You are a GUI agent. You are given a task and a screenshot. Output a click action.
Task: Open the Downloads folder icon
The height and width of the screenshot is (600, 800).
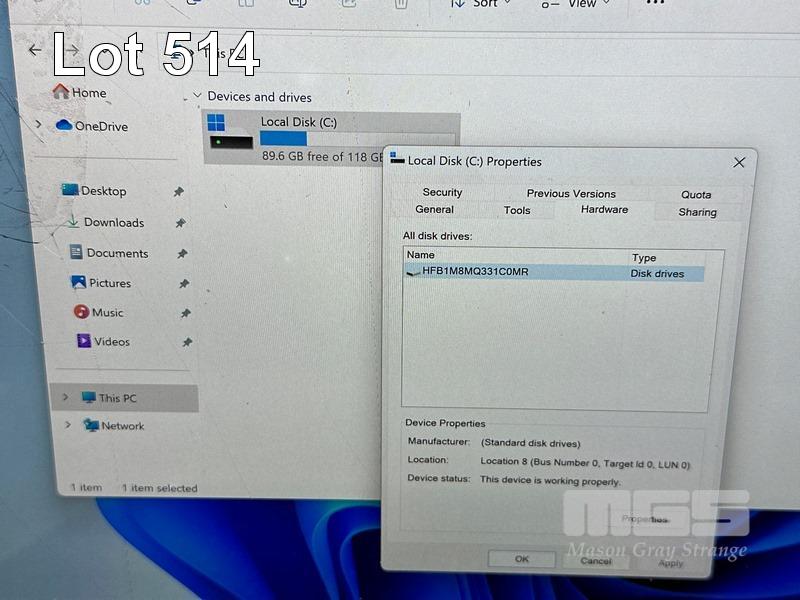pyautogui.click(x=72, y=222)
